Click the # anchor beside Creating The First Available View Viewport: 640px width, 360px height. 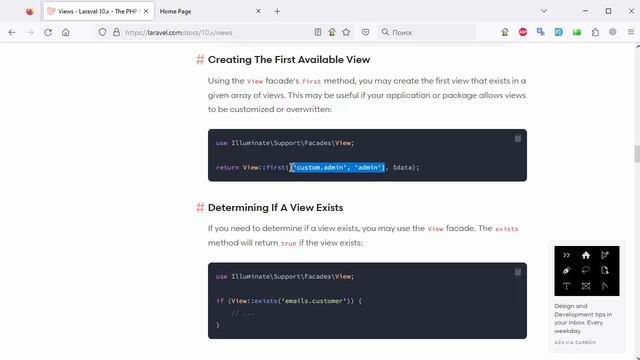coord(200,60)
